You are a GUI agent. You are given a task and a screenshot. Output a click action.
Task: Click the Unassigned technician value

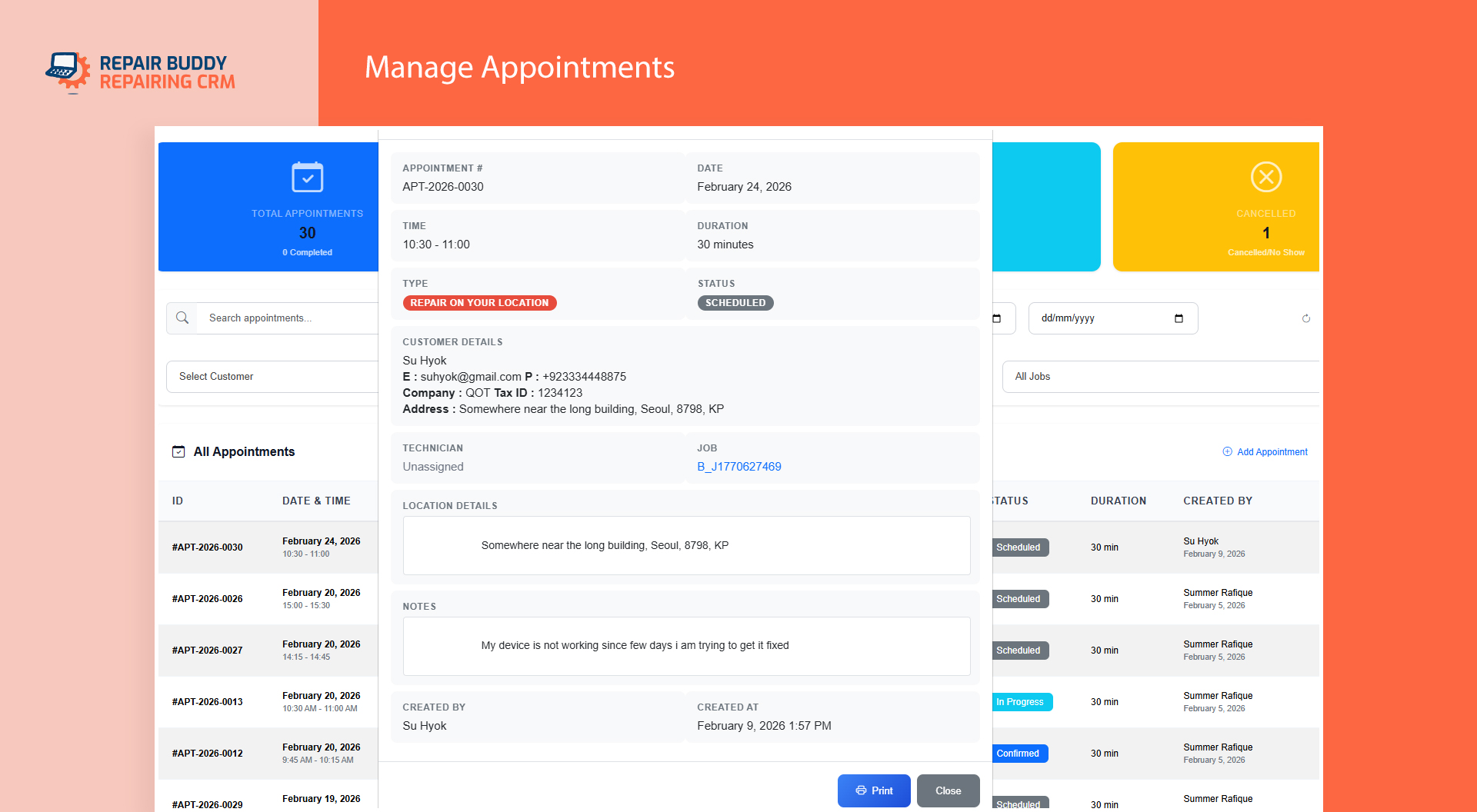pyautogui.click(x=433, y=467)
